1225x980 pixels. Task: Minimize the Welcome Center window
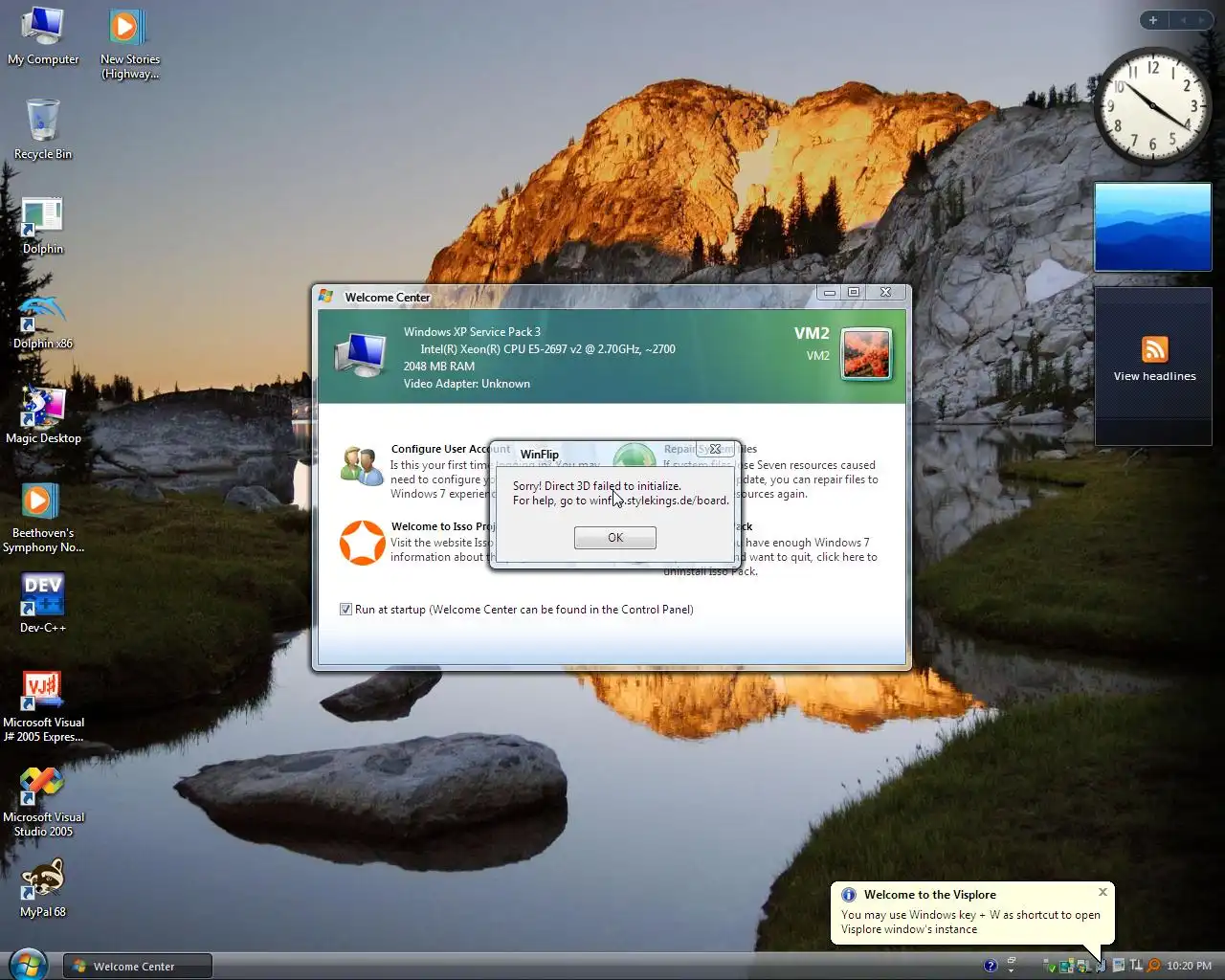click(830, 293)
